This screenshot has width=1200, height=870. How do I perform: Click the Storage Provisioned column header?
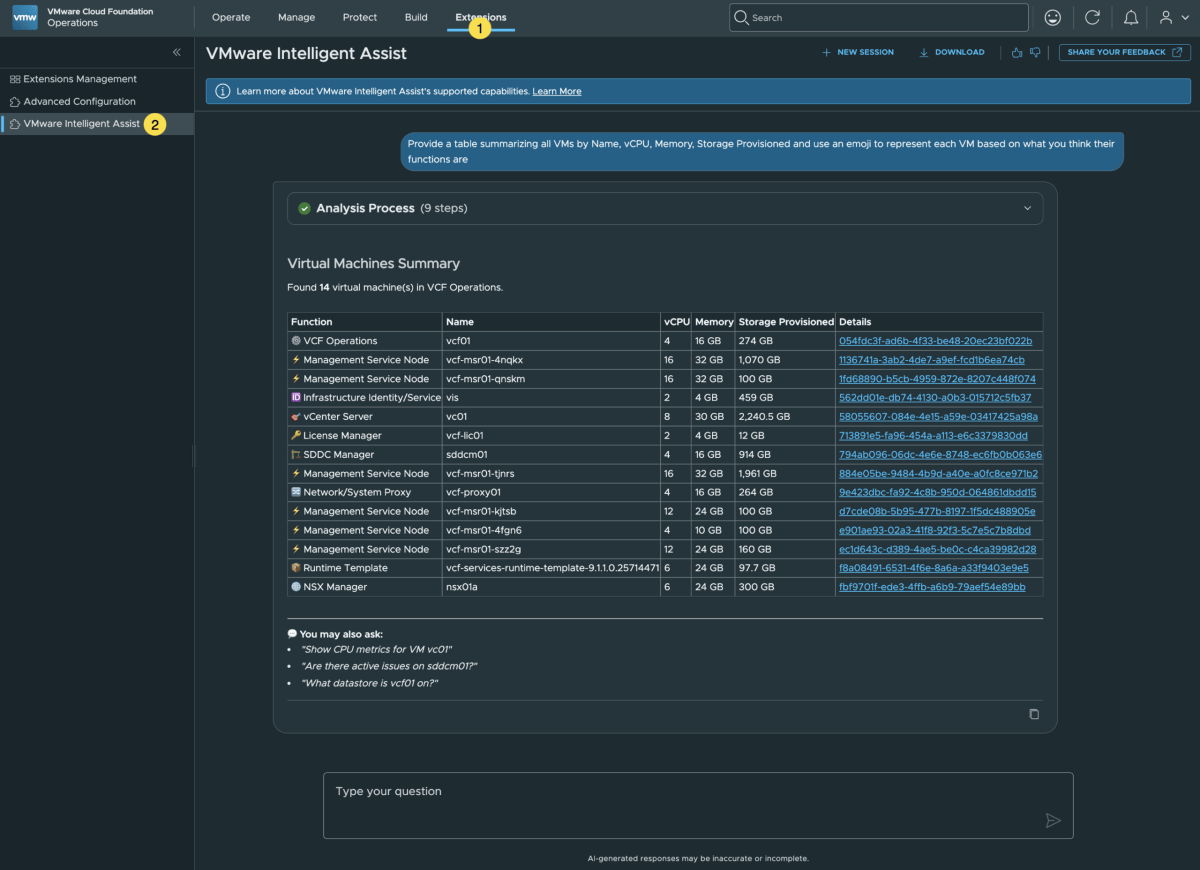[786, 322]
